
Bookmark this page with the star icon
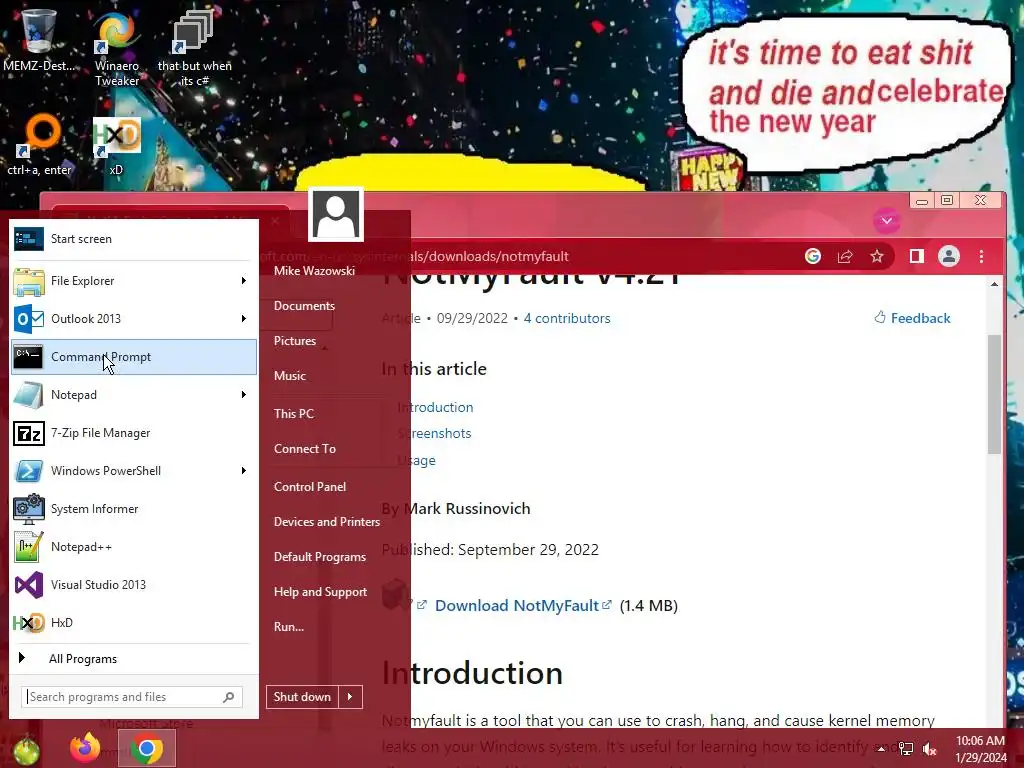click(x=877, y=256)
